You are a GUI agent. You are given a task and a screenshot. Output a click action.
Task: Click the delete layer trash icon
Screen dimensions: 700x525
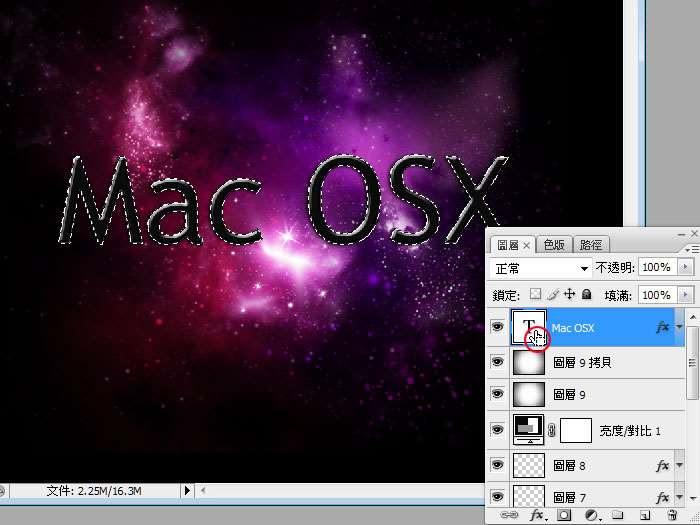tap(672, 515)
